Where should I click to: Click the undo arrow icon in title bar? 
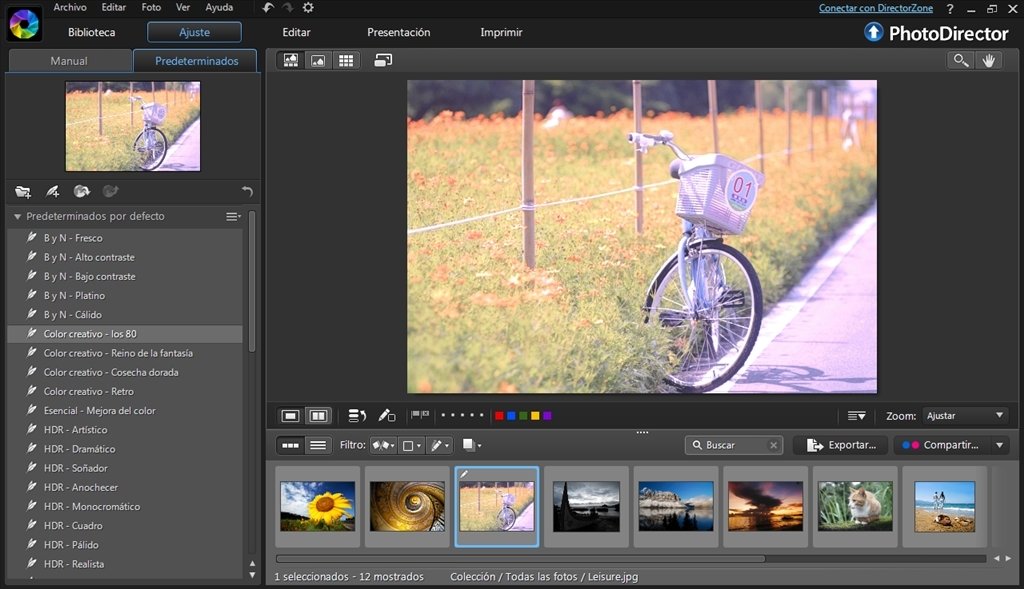[x=268, y=7]
